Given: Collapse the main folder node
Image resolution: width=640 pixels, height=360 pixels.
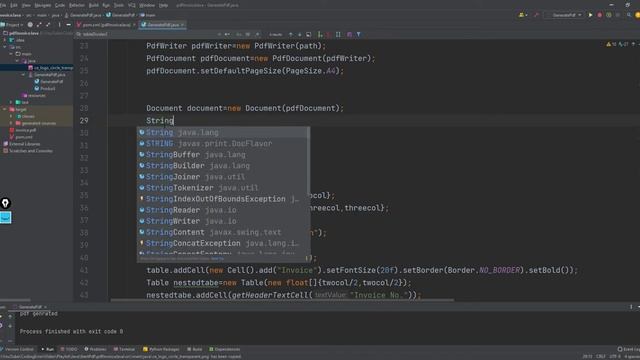Looking at the screenshot, I should 11,54.
